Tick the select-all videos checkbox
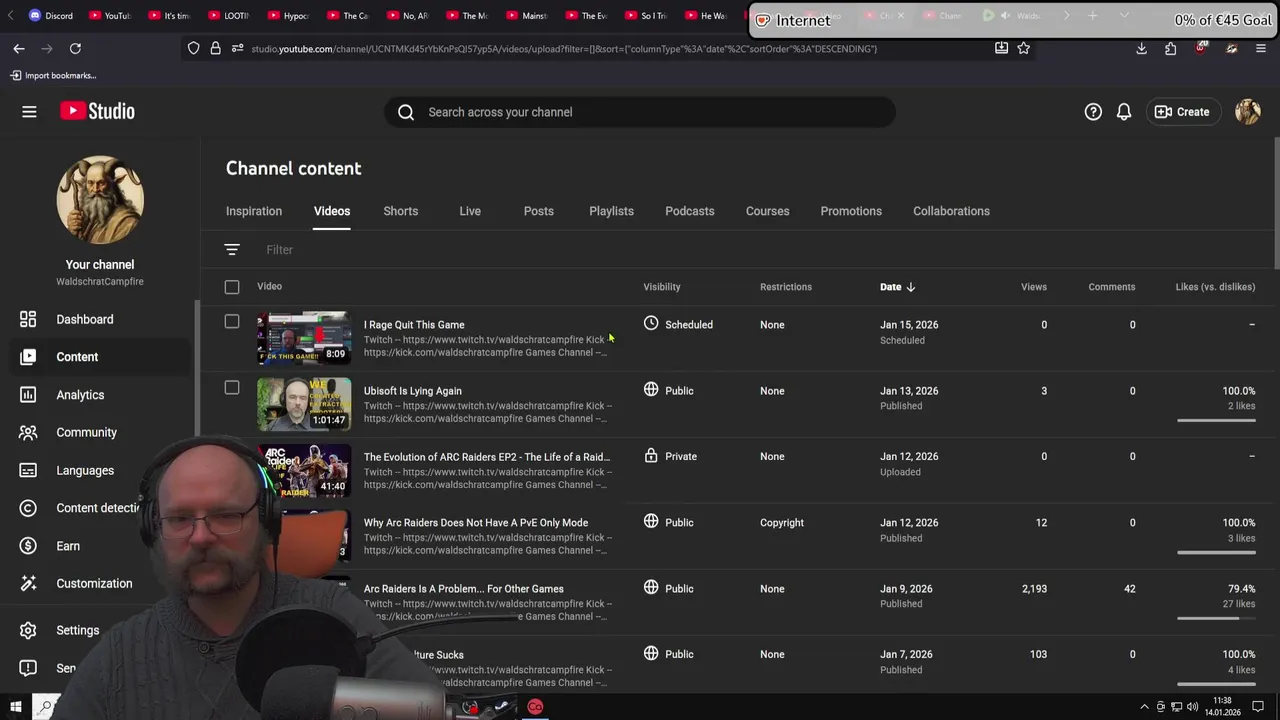The height and width of the screenshot is (720, 1280). click(x=232, y=287)
